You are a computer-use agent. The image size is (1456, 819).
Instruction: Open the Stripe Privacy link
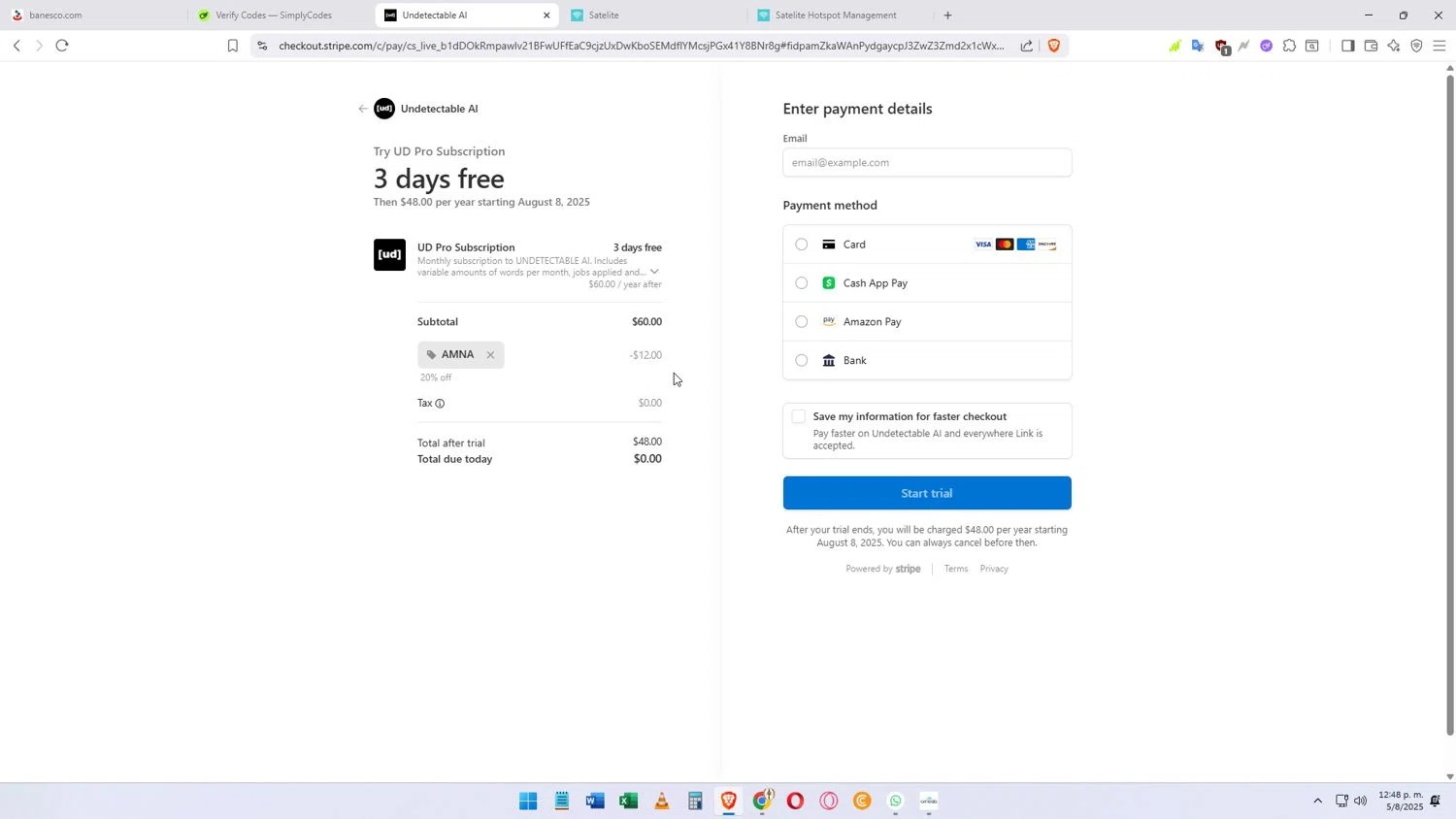tap(994, 569)
